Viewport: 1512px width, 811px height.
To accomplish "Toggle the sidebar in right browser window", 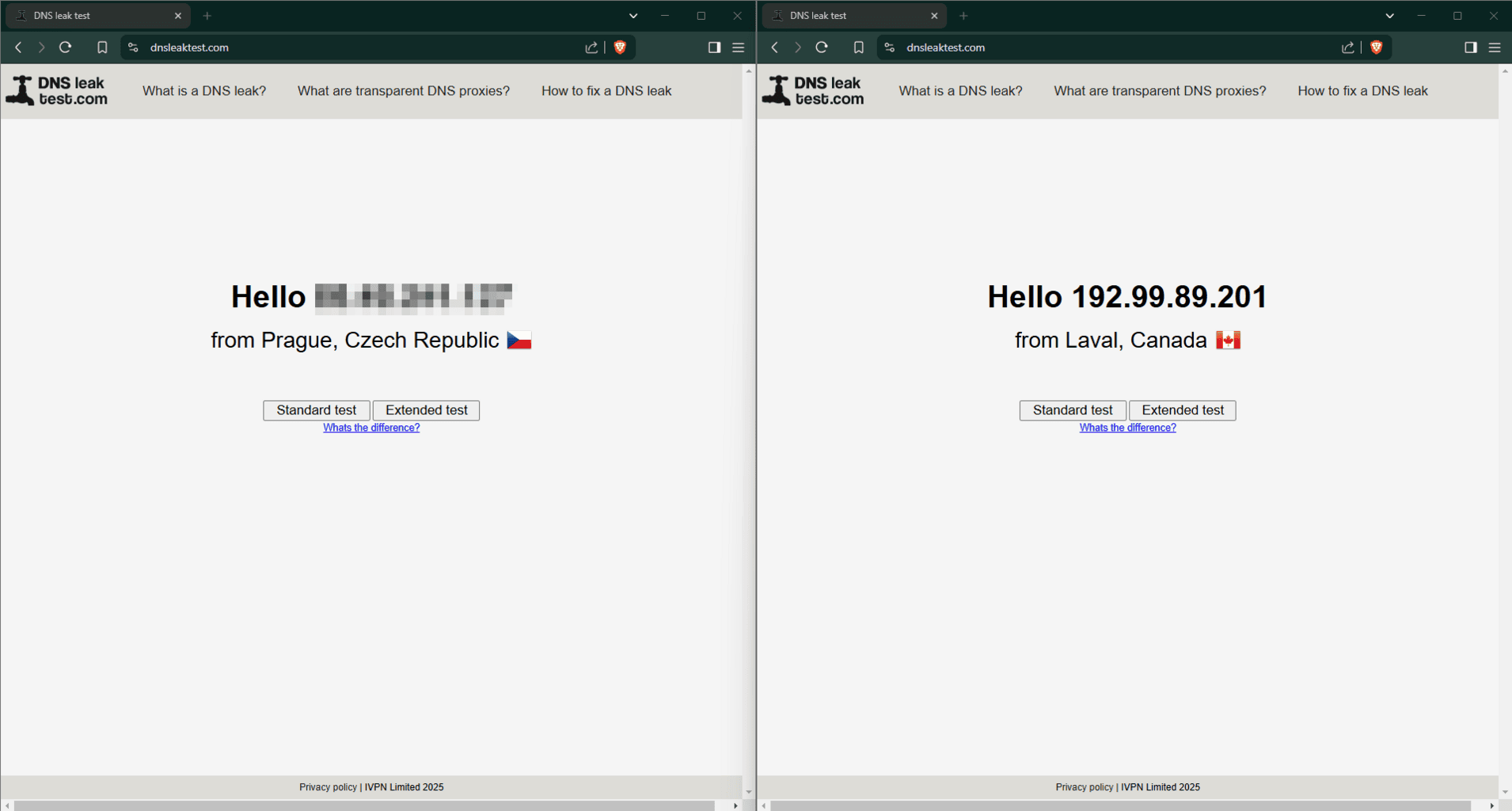I will [1470, 48].
